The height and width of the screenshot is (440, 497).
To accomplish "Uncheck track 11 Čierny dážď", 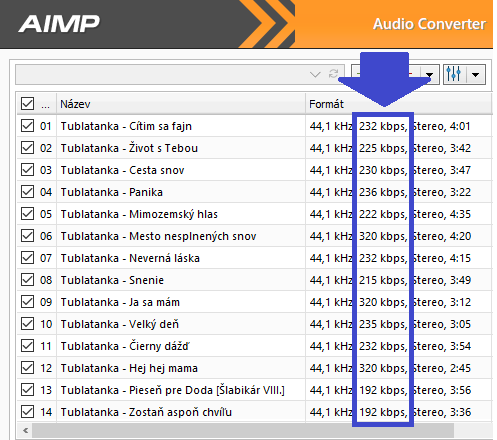I will pos(27,346).
